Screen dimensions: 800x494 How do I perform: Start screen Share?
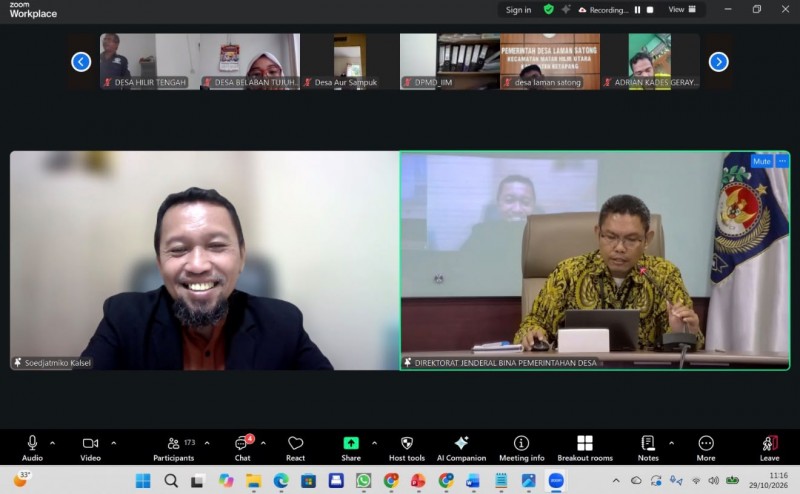click(x=351, y=448)
